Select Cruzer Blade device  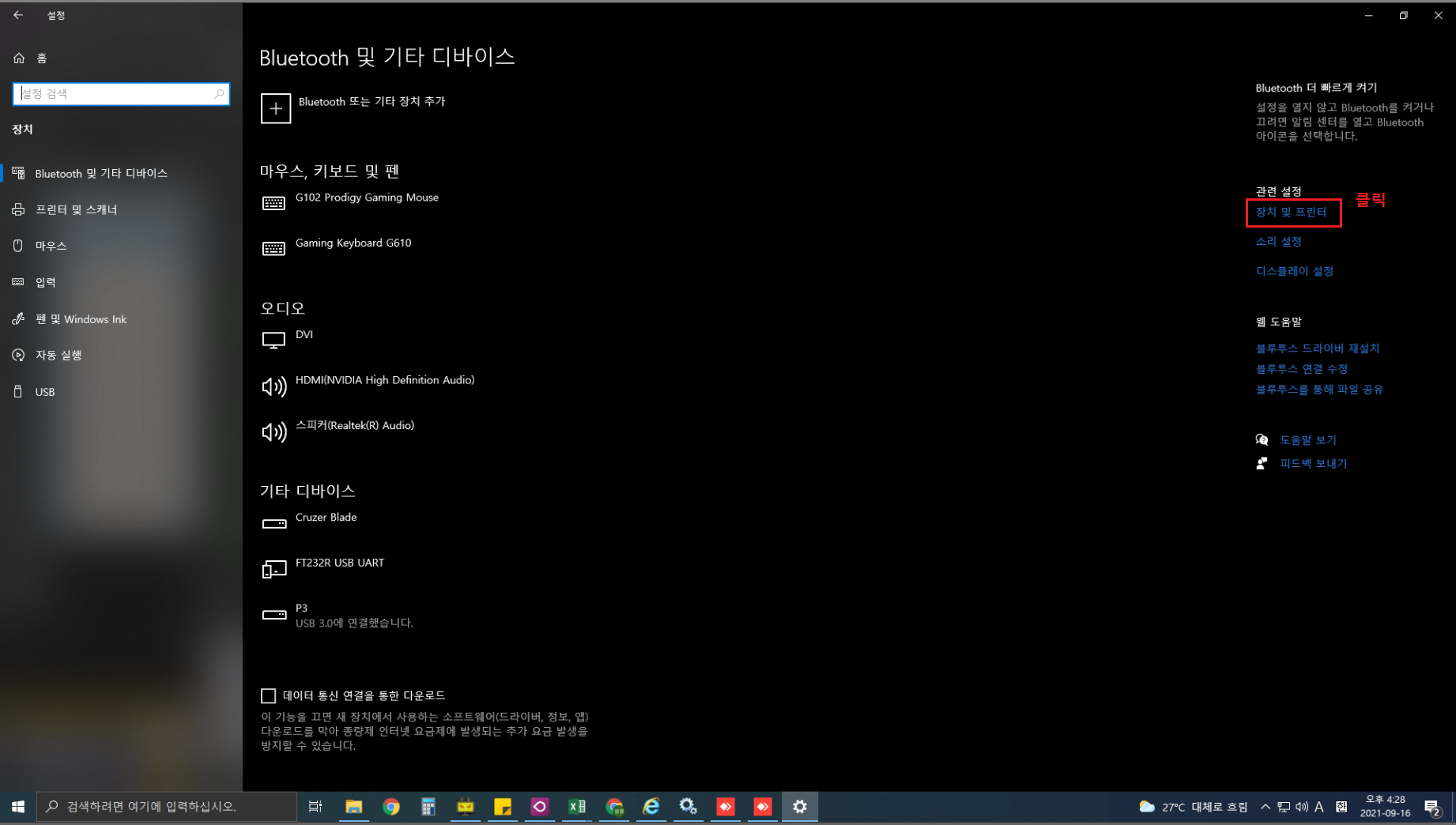click(x=326, y=517)
